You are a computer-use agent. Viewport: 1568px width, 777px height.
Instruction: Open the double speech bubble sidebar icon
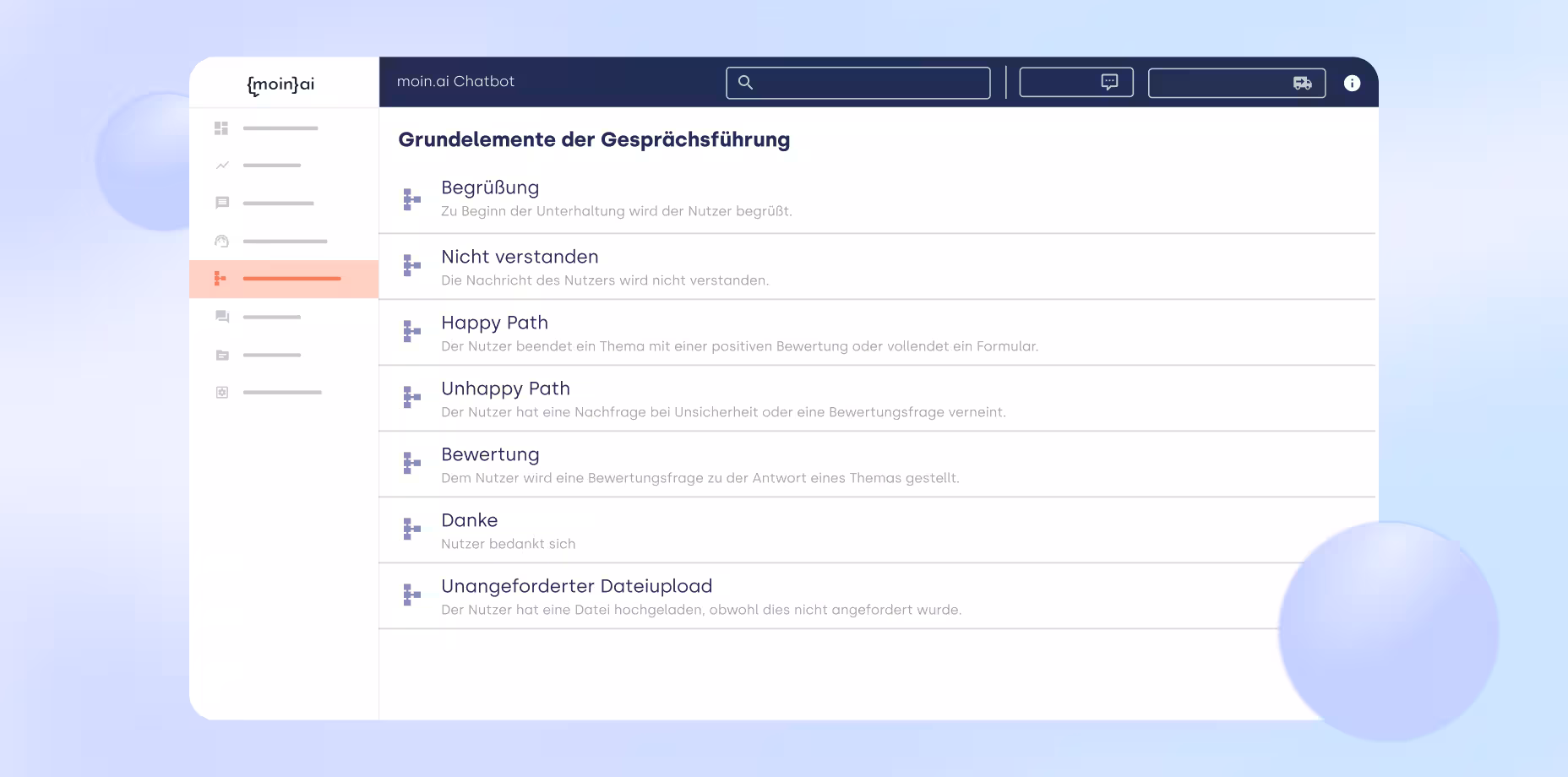point(222,317)
